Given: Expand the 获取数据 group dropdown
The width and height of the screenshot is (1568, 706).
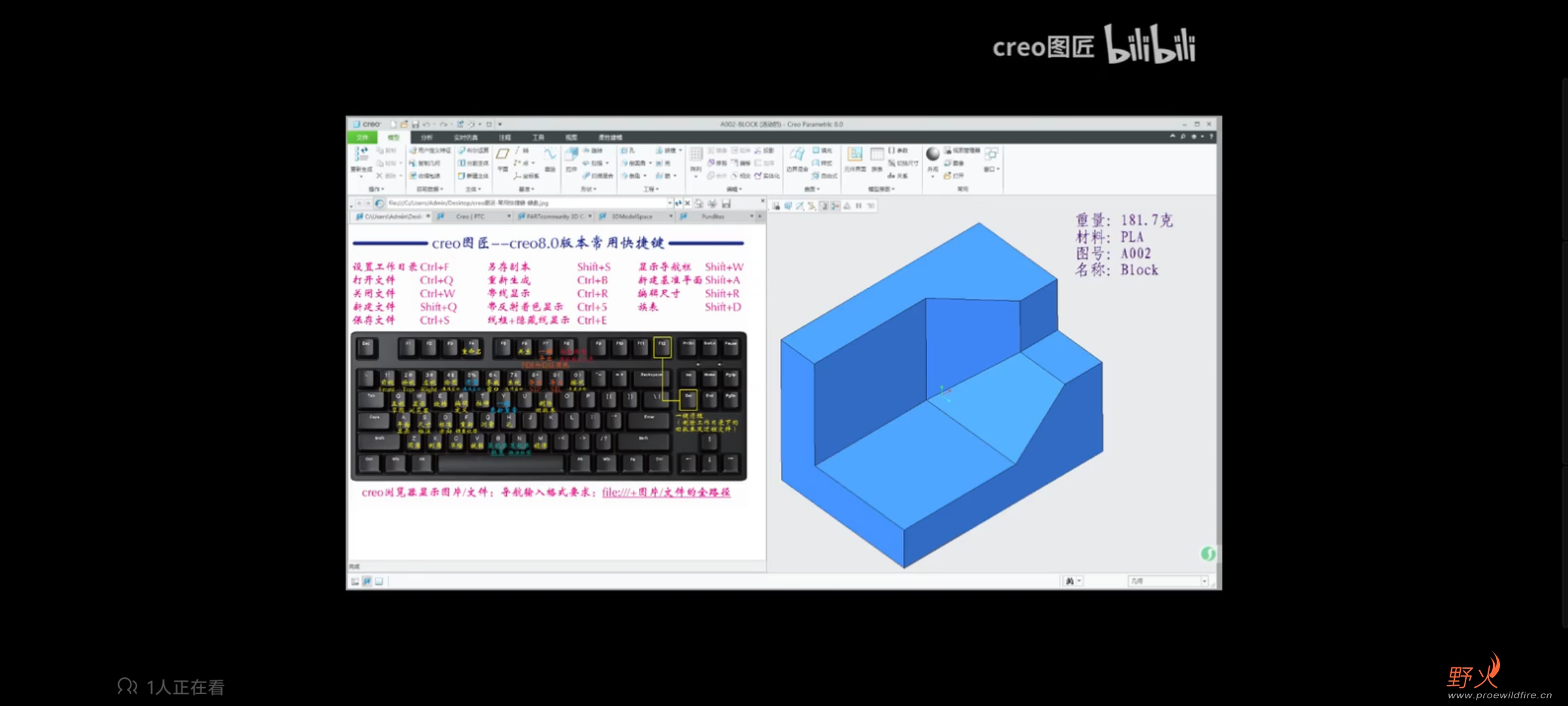Looking at the screenshot, I should (430, 189).
